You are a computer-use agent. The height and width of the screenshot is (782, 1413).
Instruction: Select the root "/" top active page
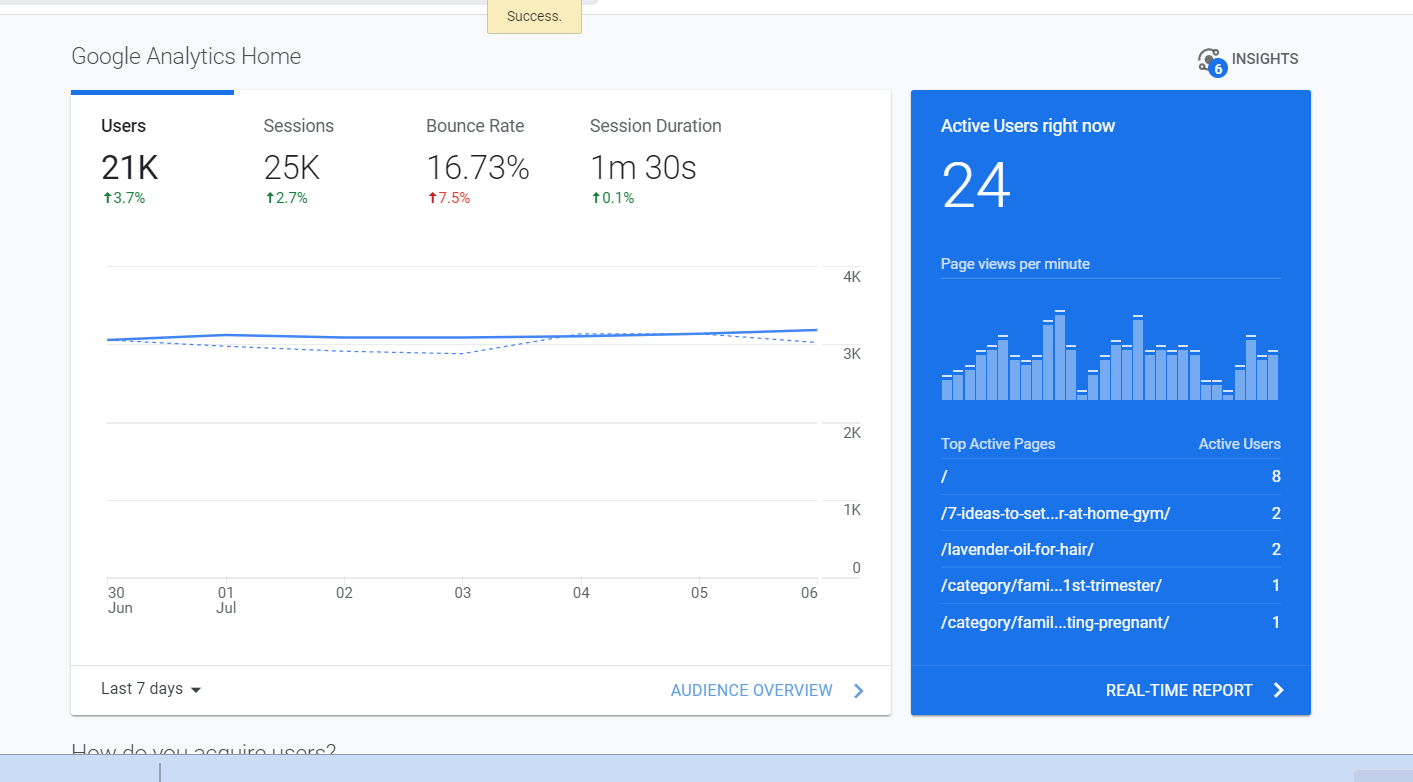click(x=944, y=476)
